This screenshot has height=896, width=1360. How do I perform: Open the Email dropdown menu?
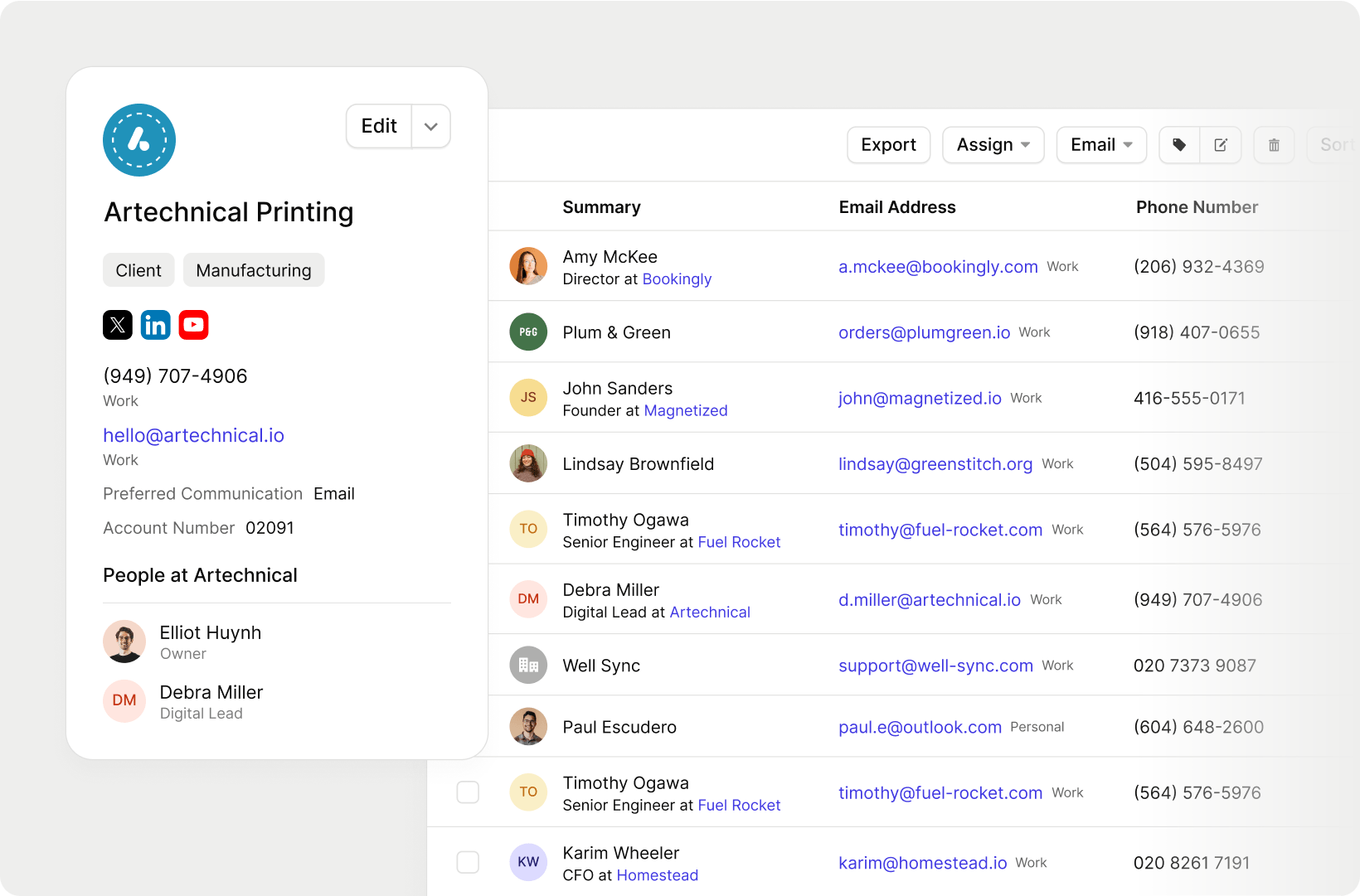tap(1100, 145)
